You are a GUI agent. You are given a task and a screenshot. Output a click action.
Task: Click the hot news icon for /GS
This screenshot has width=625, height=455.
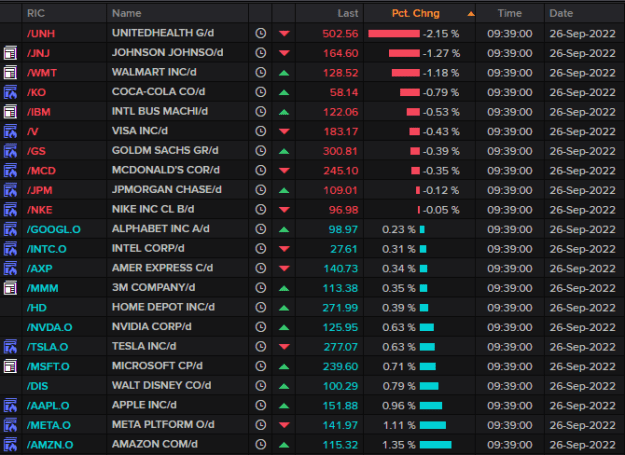pyautogui.click(x=10, y=151)
